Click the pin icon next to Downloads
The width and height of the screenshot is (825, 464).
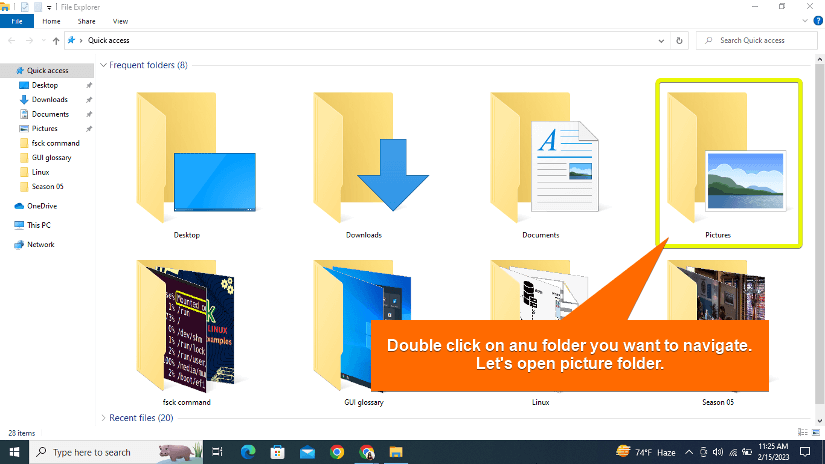coord(89,99)
